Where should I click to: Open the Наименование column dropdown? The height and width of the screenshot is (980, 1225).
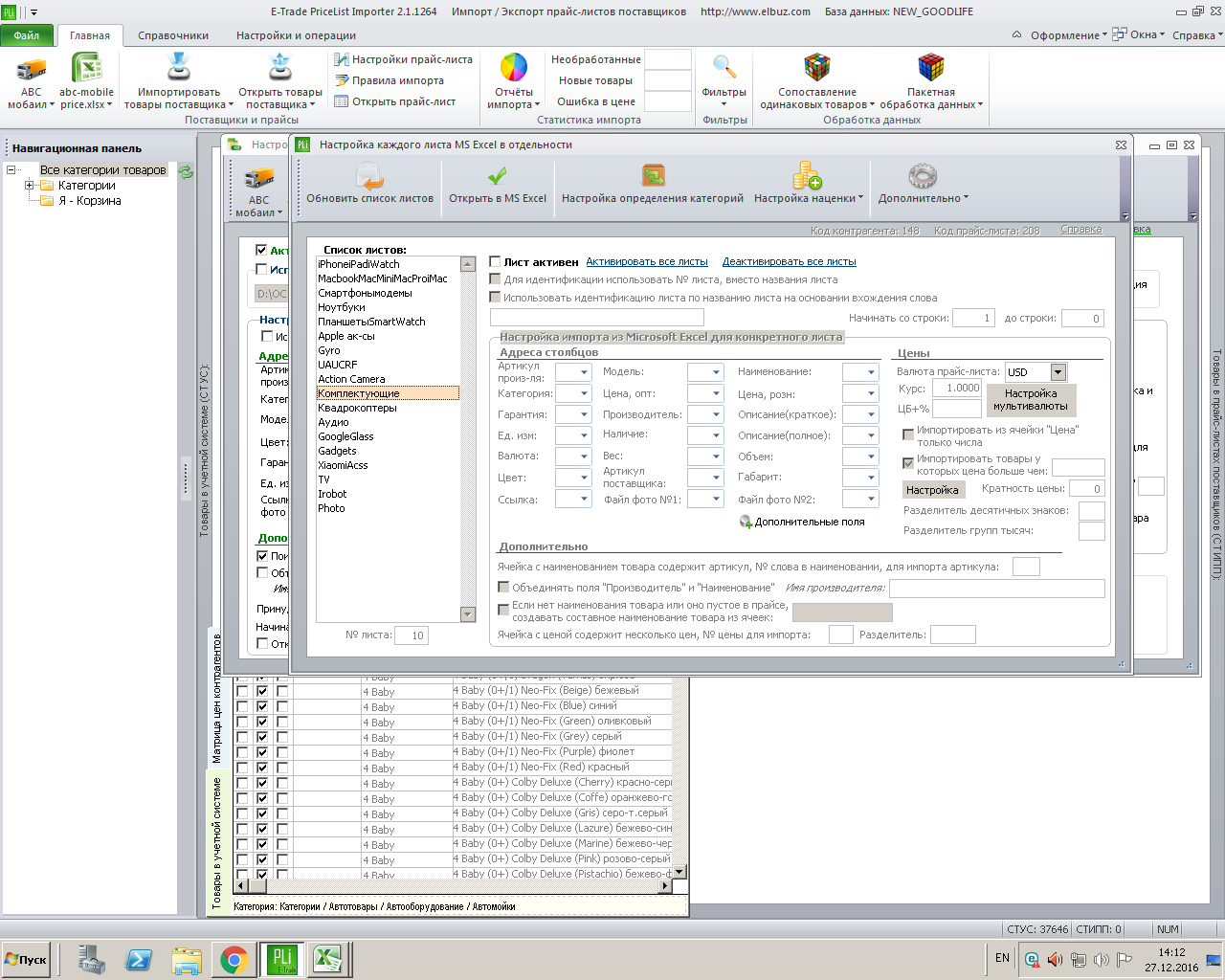click(x=871, y=372)
